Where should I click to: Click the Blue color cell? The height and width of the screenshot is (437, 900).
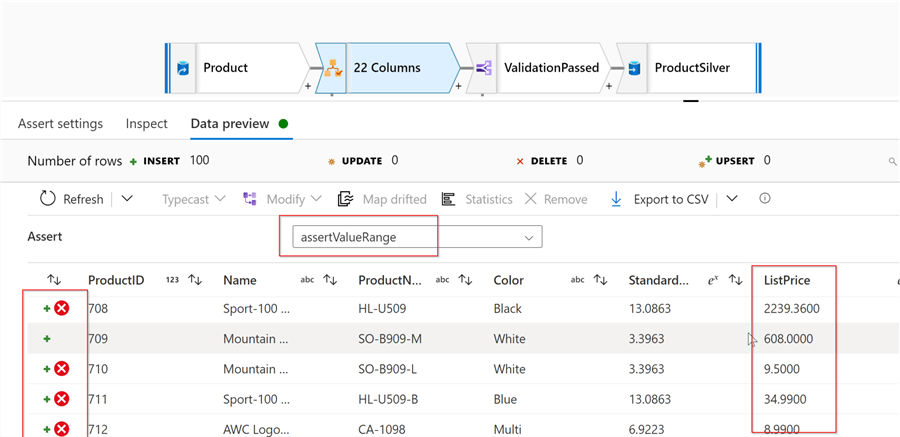pos(505,399)
